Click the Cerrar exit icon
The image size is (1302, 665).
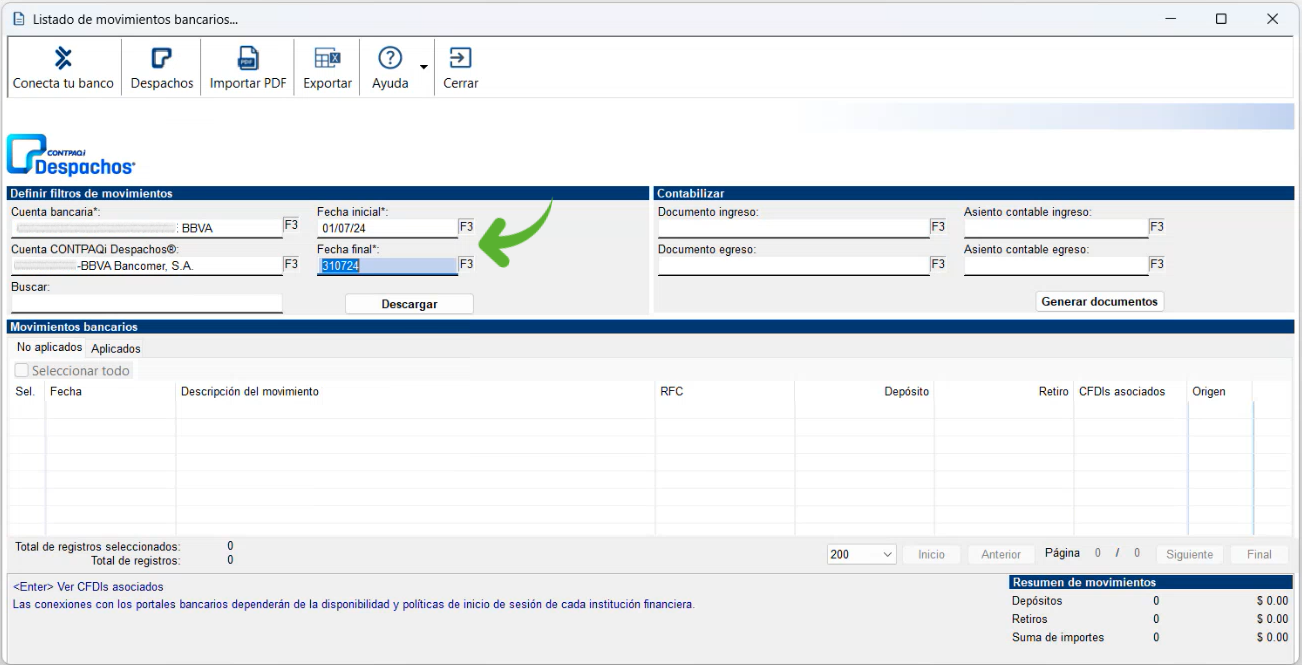[460, 58]
